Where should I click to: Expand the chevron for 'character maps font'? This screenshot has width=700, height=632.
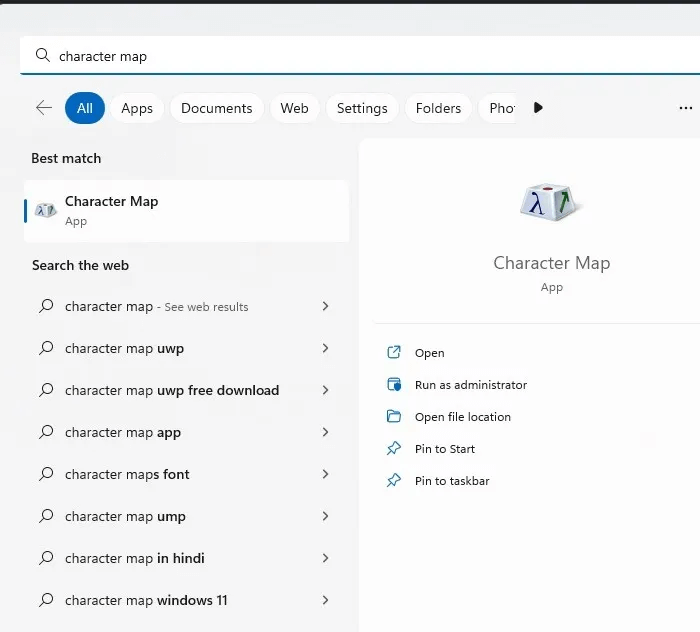(x=325, y=474)
